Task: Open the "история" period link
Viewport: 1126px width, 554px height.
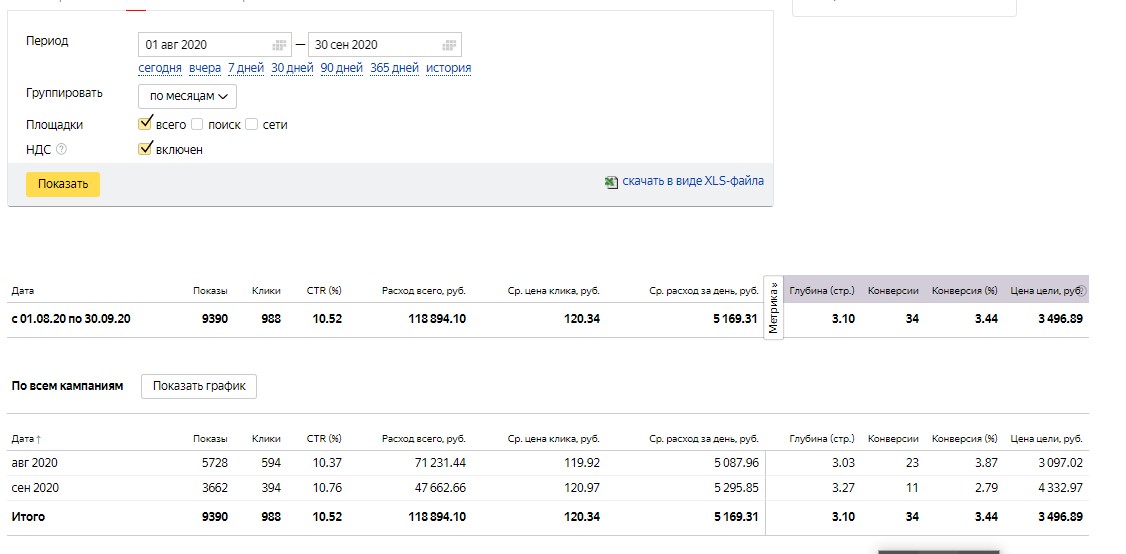Action: (448, 68)
